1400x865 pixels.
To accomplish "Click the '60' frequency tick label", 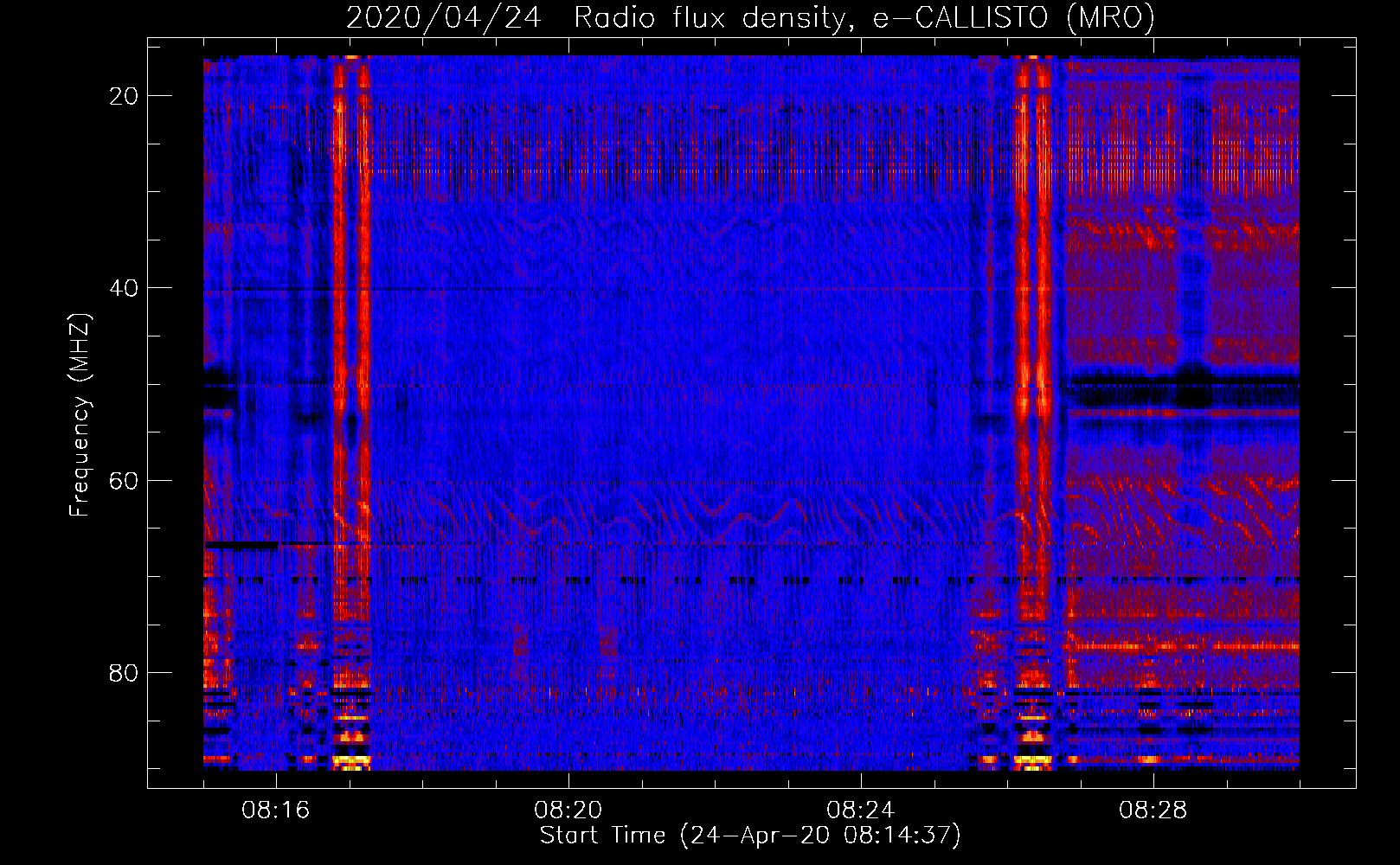I will pyautogui.click(x=124, y=480).
